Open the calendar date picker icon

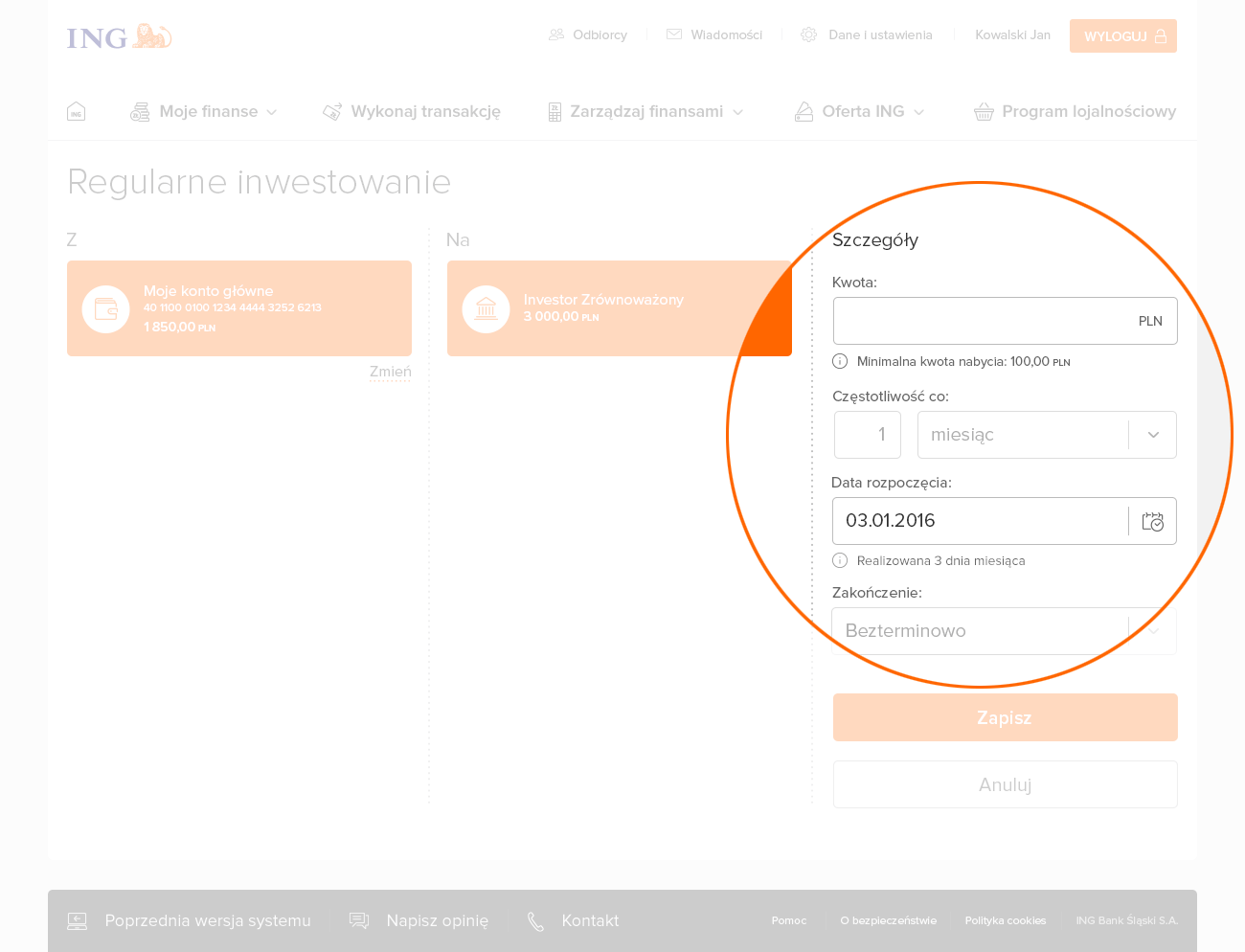point(1153,521)
